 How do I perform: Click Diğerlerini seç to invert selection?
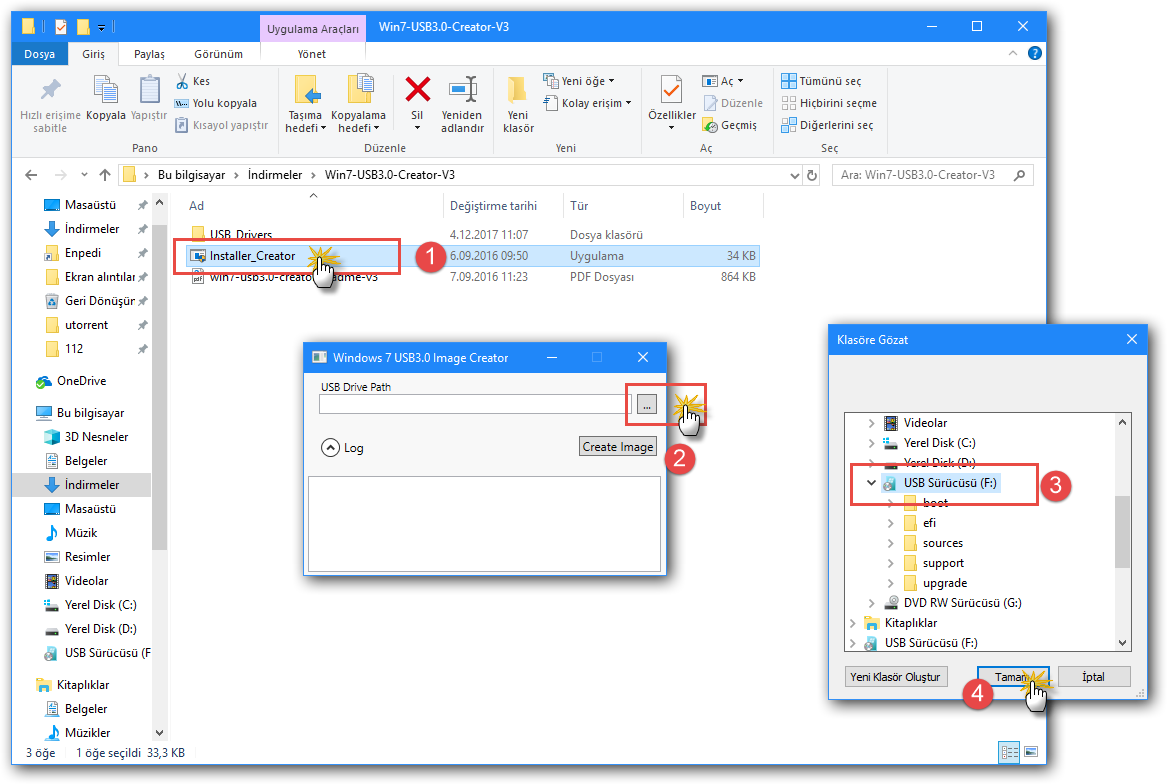point(827,125)
